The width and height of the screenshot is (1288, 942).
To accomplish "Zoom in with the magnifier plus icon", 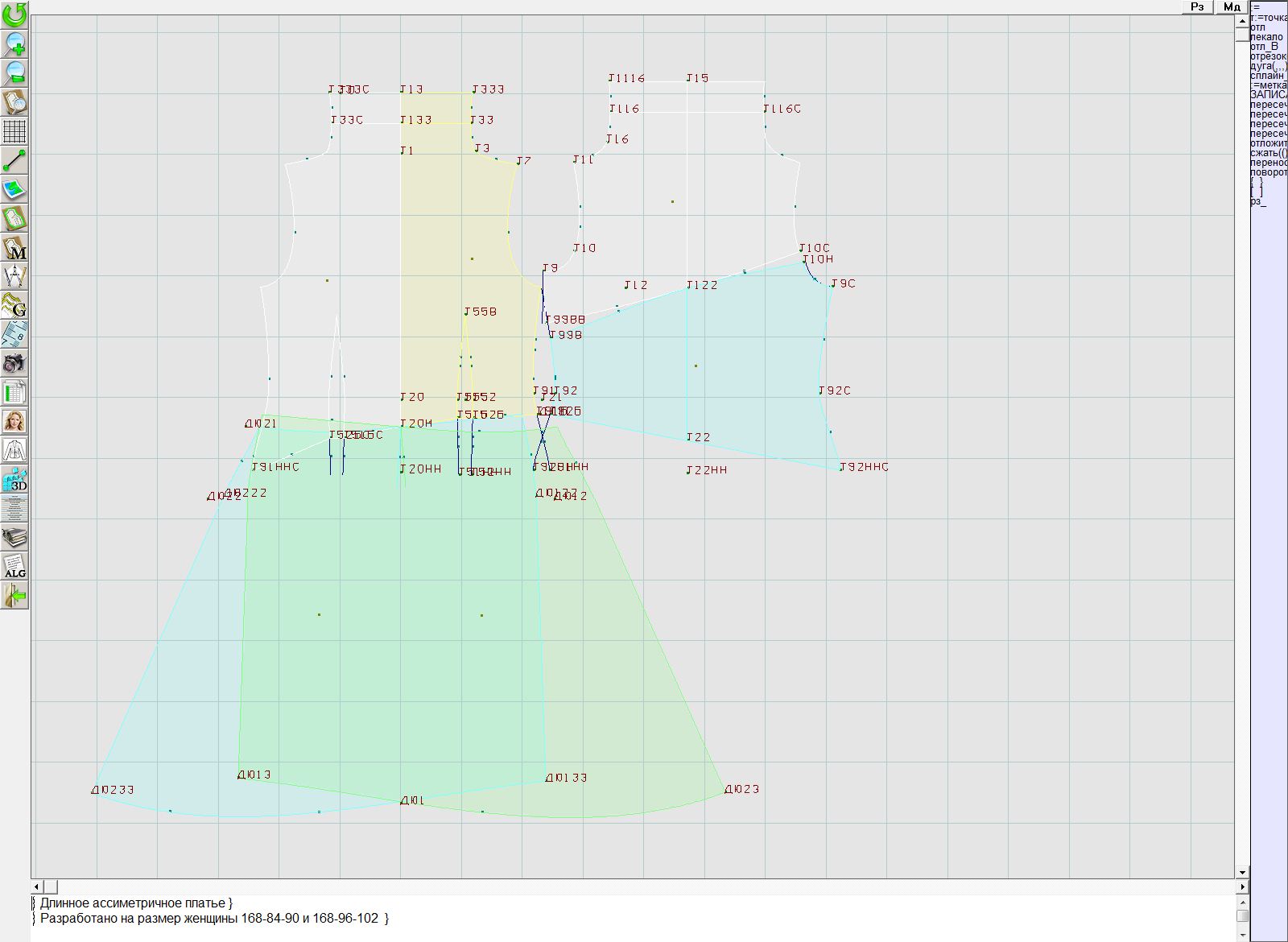I will tap(14, 43).
